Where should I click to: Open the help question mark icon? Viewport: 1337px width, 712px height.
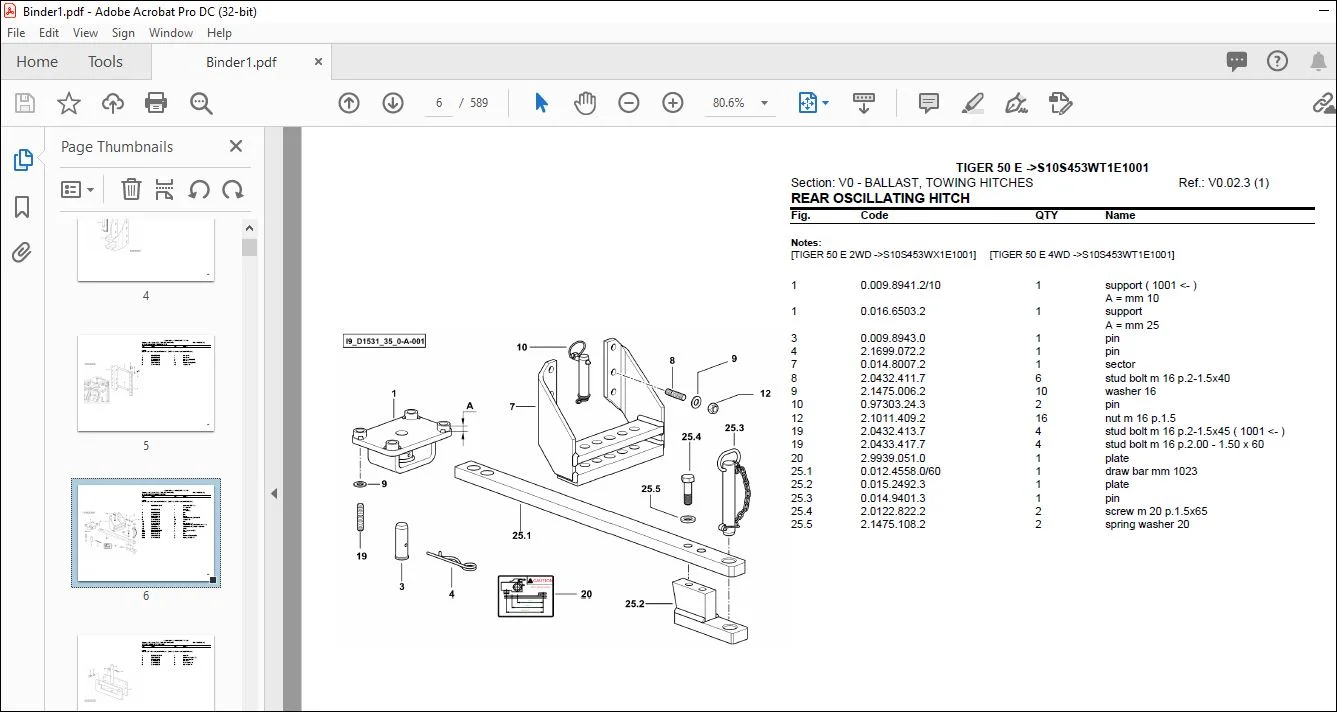(1278, 61)
